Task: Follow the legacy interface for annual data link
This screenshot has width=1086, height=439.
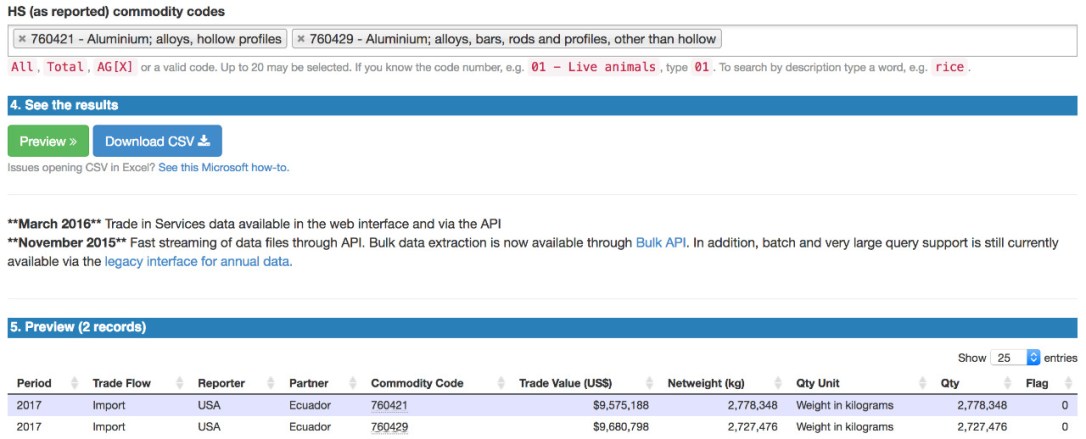Action: coord(198,262)
